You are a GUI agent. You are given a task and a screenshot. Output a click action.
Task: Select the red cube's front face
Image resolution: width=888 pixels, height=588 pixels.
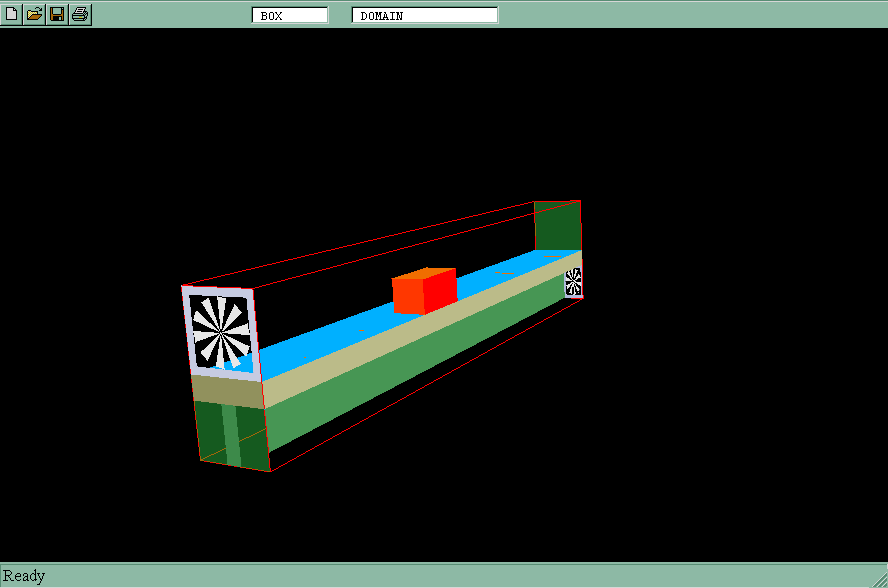pos(410,296)
